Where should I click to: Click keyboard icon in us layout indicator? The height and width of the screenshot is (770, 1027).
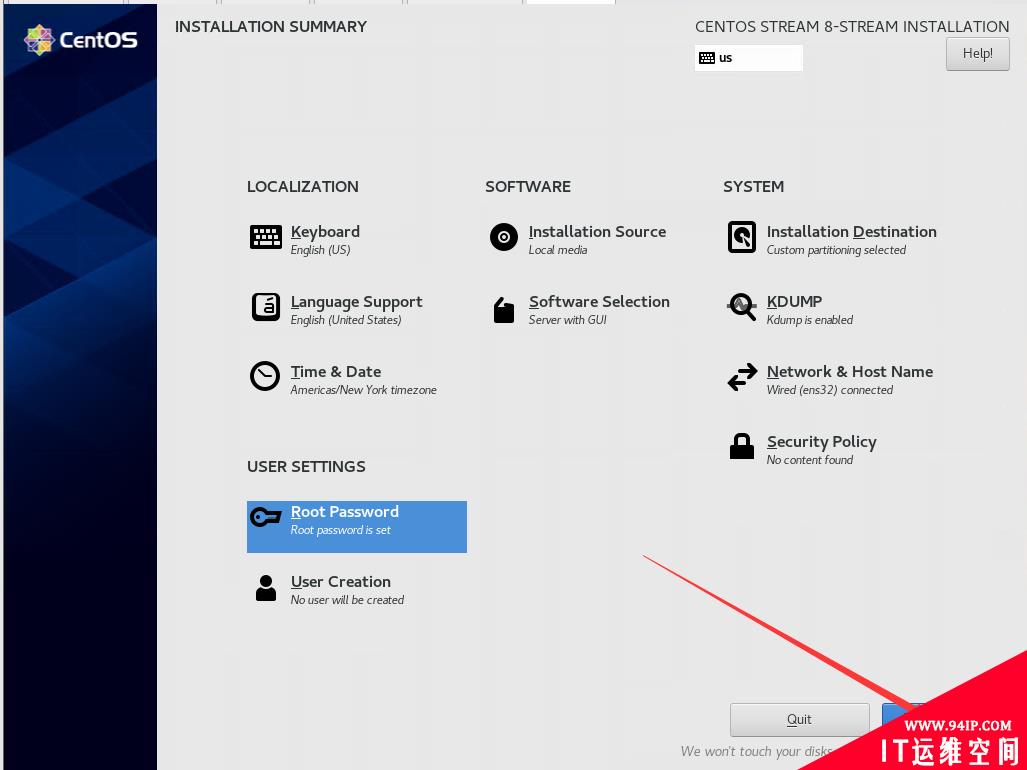[x=707, y=58]
